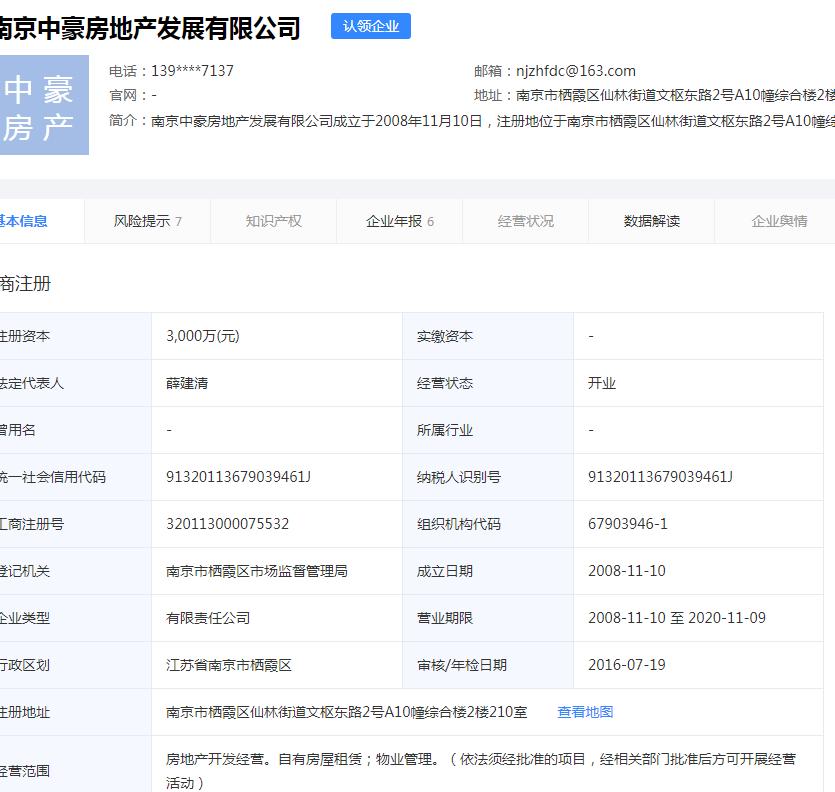
Task: Open the 知识产权 tab
Action: (272, 221)
